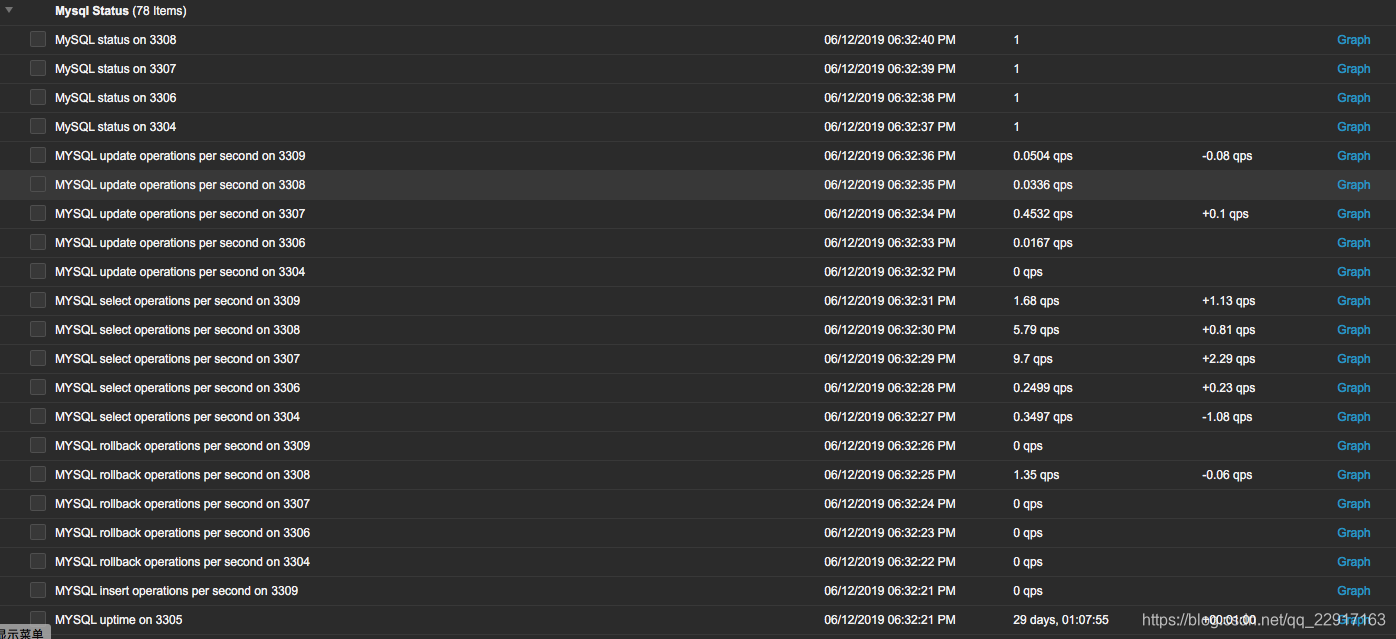The height and width of the screenshot is (639, 1396).
Task: Open Graph for update operations on 3307
Action: tap(1353, 214)
